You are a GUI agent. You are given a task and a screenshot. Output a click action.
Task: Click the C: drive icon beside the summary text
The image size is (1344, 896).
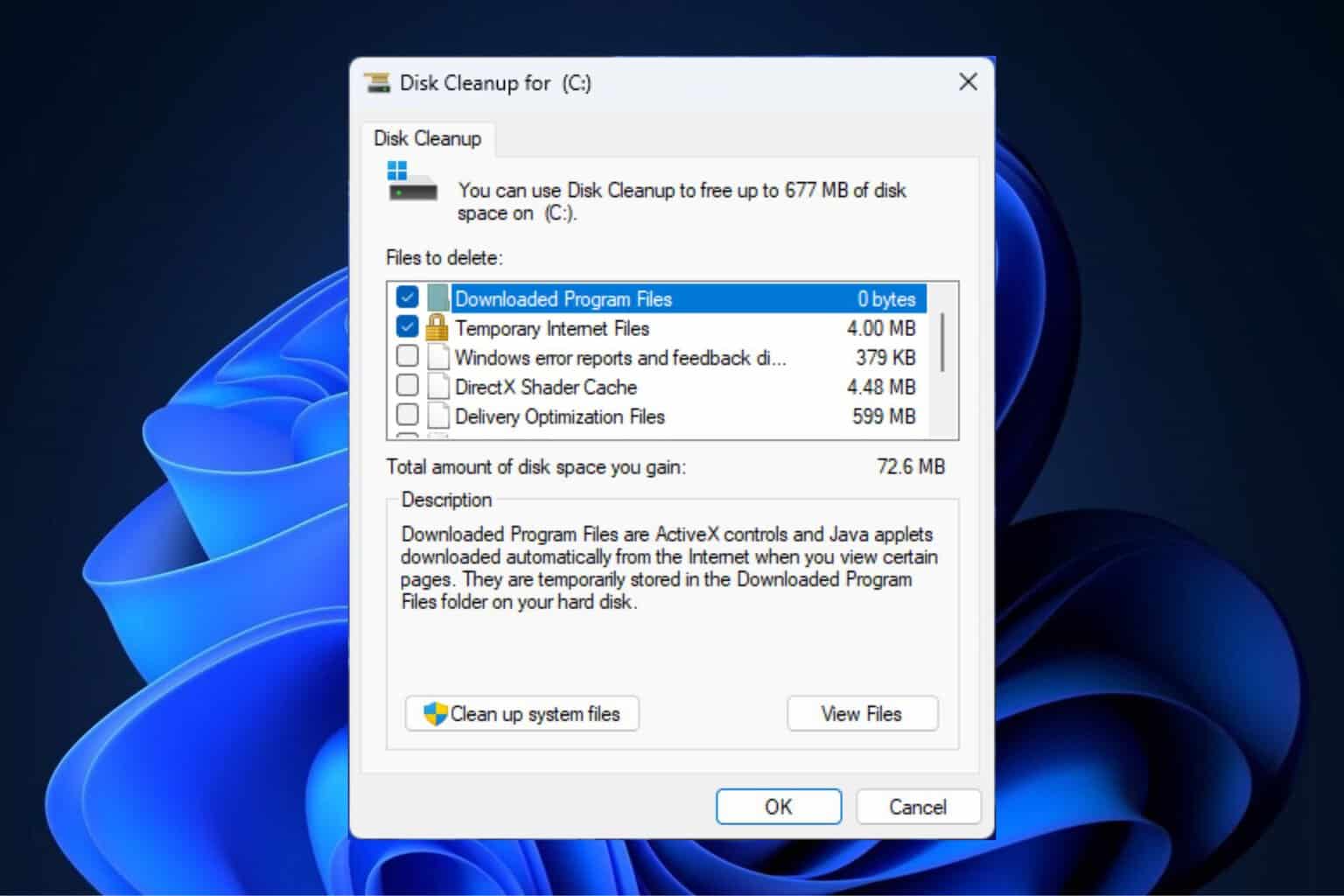pyautogui.click(x=412, y=181)
